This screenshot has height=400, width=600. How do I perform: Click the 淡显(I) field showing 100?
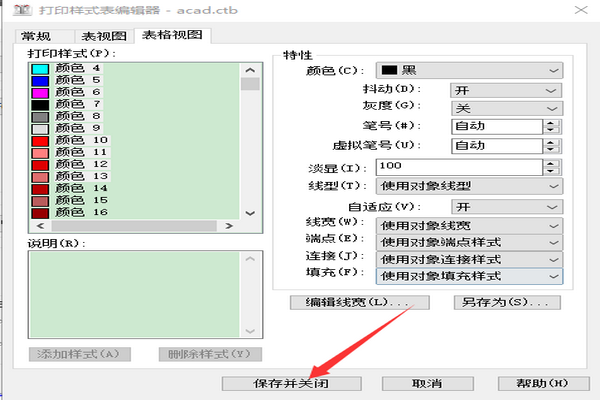[x=460, y=167]
